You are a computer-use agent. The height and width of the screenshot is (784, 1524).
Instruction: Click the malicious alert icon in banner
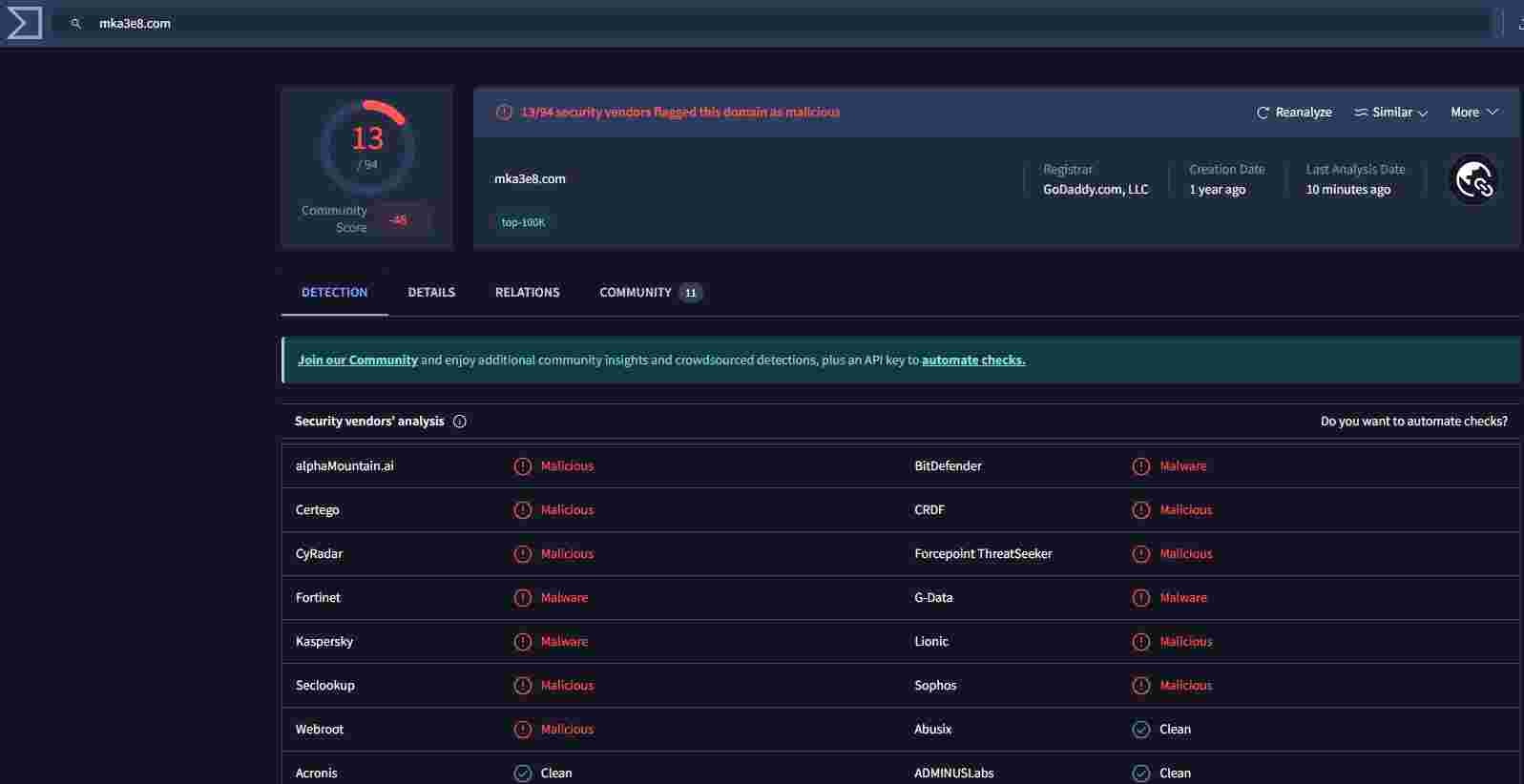504,113
